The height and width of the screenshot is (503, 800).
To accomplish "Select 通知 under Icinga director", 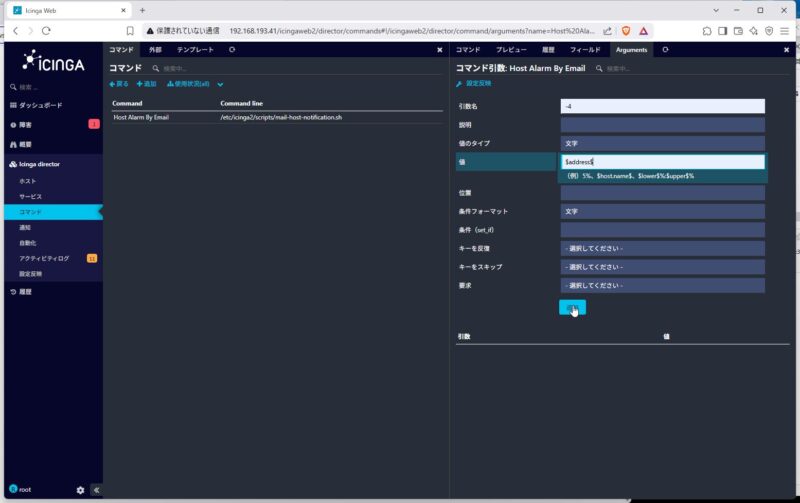I will point(25,228).
